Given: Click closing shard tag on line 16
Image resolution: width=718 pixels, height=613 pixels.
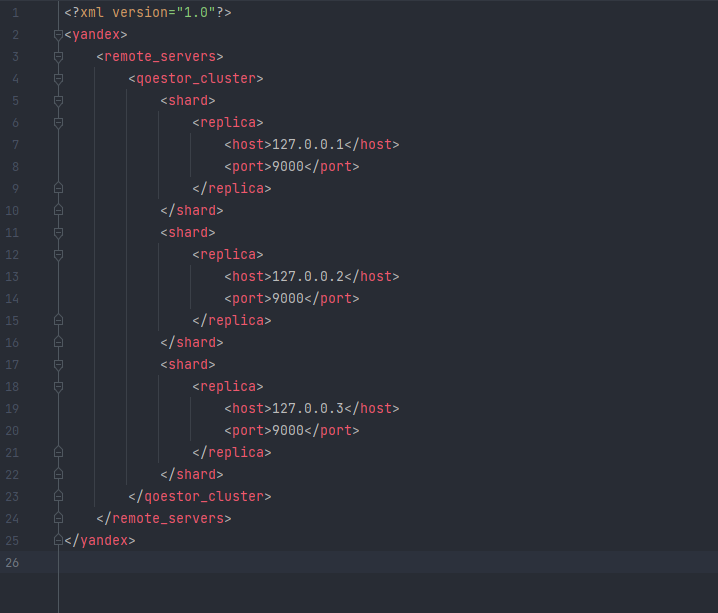Looking at the screenshot, I should coord(192,342).
